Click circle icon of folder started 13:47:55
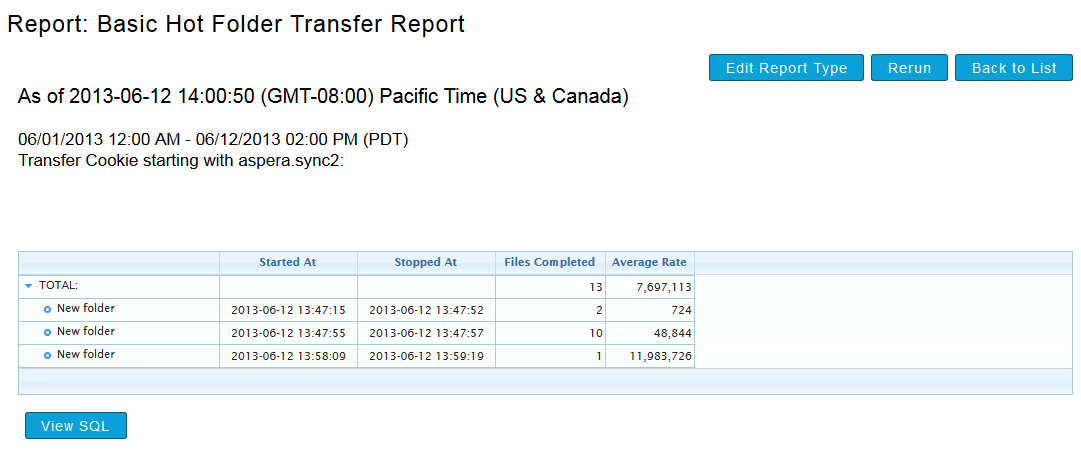The image size is (1081, 454). [x=47, y=332]
